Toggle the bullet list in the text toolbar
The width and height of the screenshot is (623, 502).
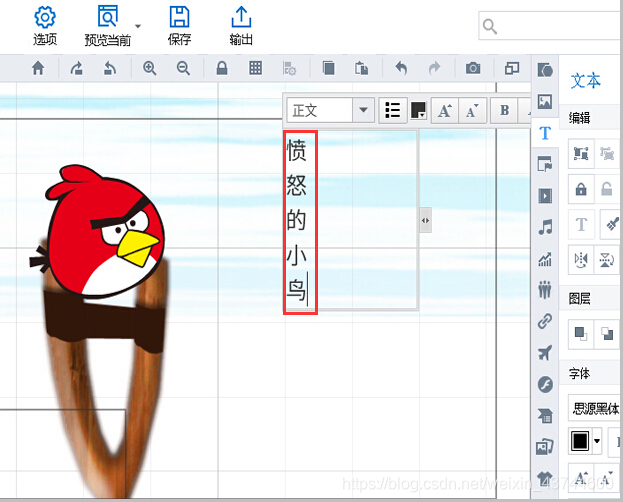coord(393,110)
